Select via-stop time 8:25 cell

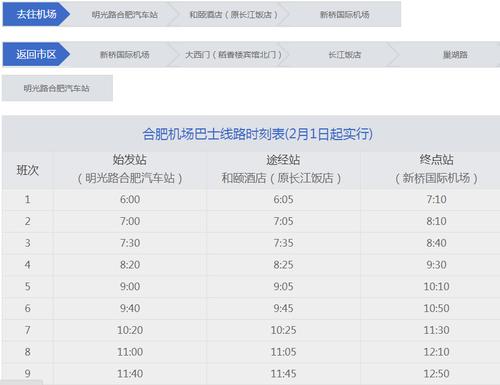283,265
